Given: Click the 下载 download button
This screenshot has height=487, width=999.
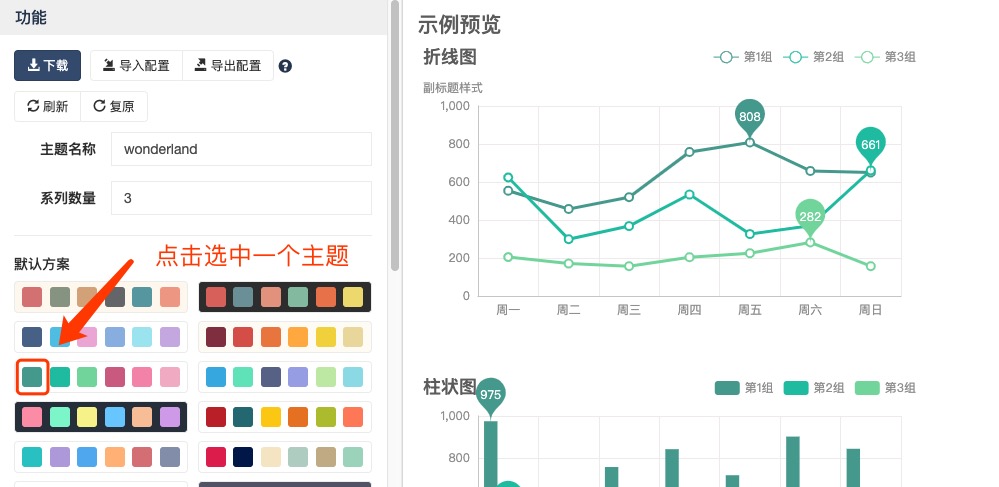Looking at the screenshot, I should (x=47, y=66).
